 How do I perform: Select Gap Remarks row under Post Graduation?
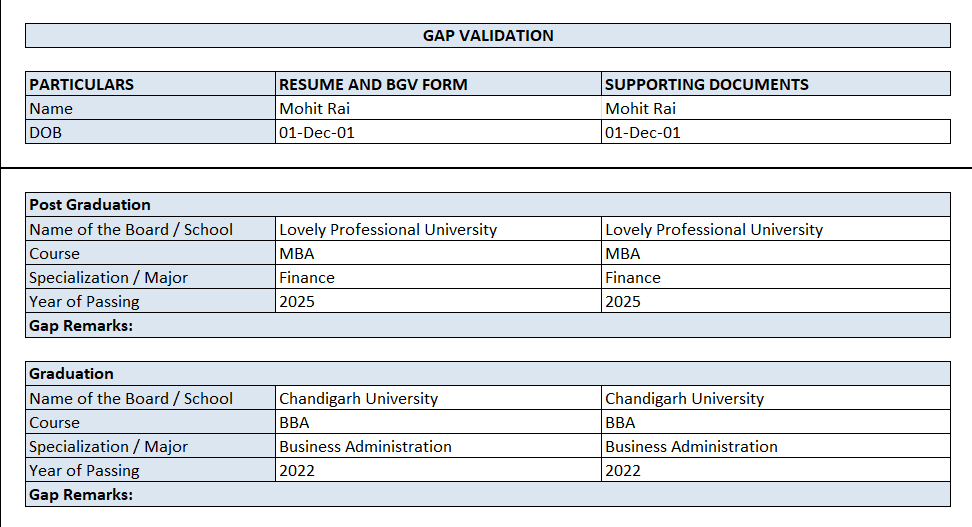click(488, 326)
